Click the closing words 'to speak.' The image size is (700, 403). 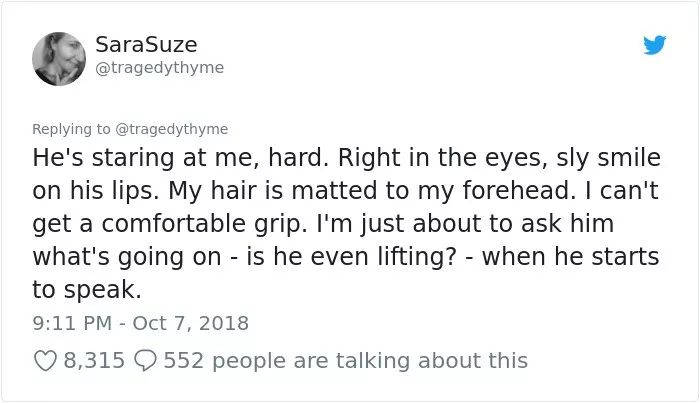87,290
